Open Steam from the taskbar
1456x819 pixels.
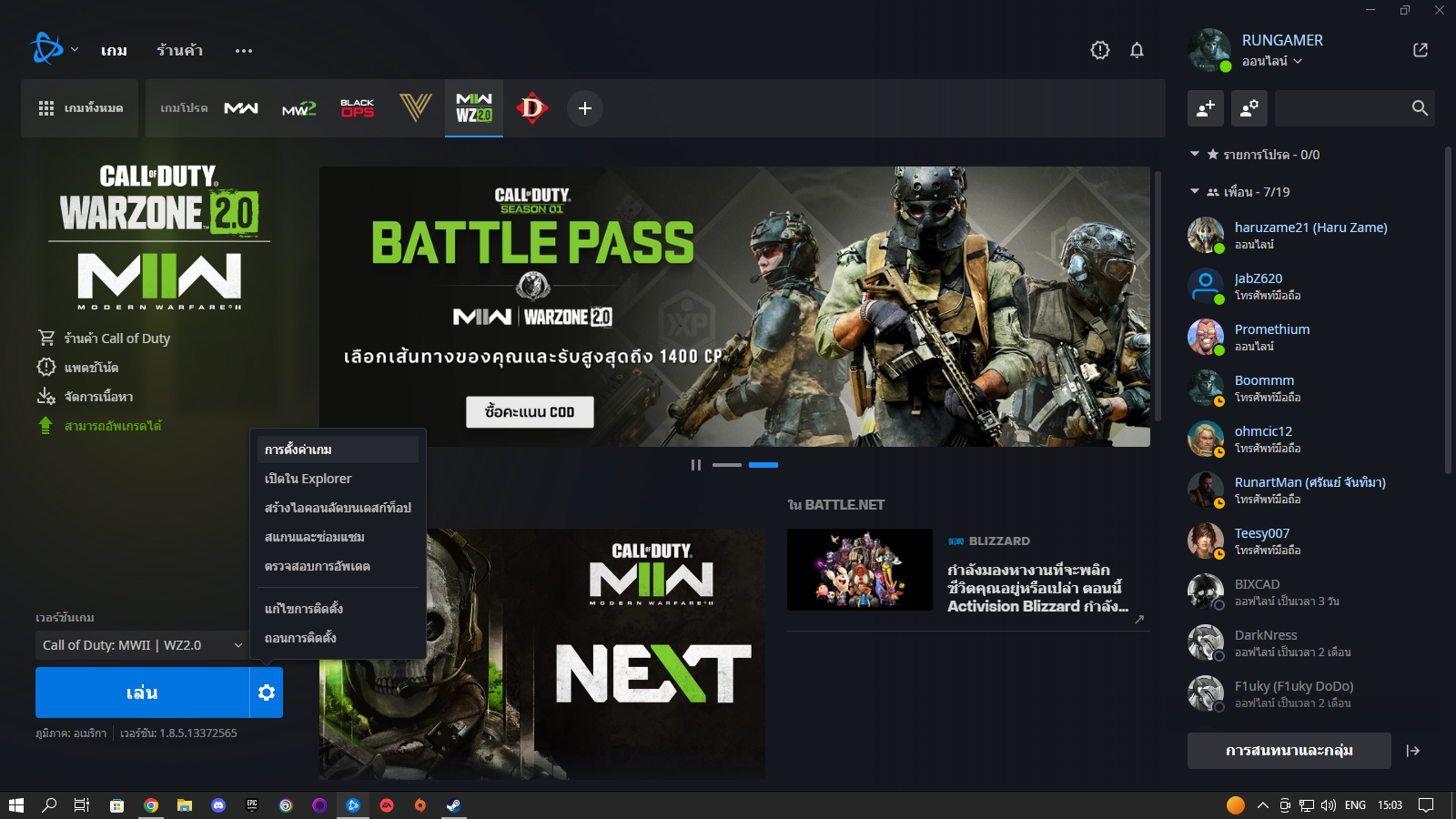pos(453,805)
